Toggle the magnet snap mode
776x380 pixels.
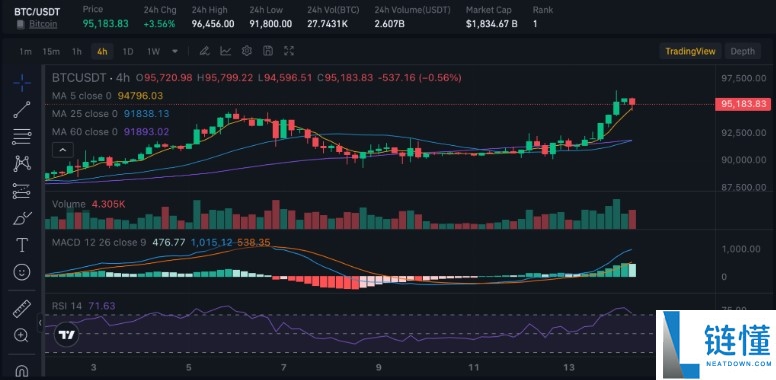tap(22, 371)
